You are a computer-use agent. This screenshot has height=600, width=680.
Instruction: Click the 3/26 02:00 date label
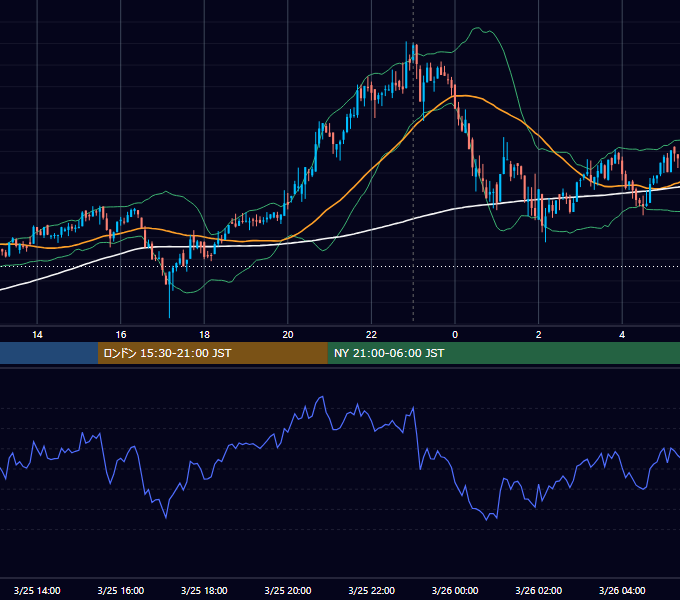pyautogui.click(x=538, y=590)
